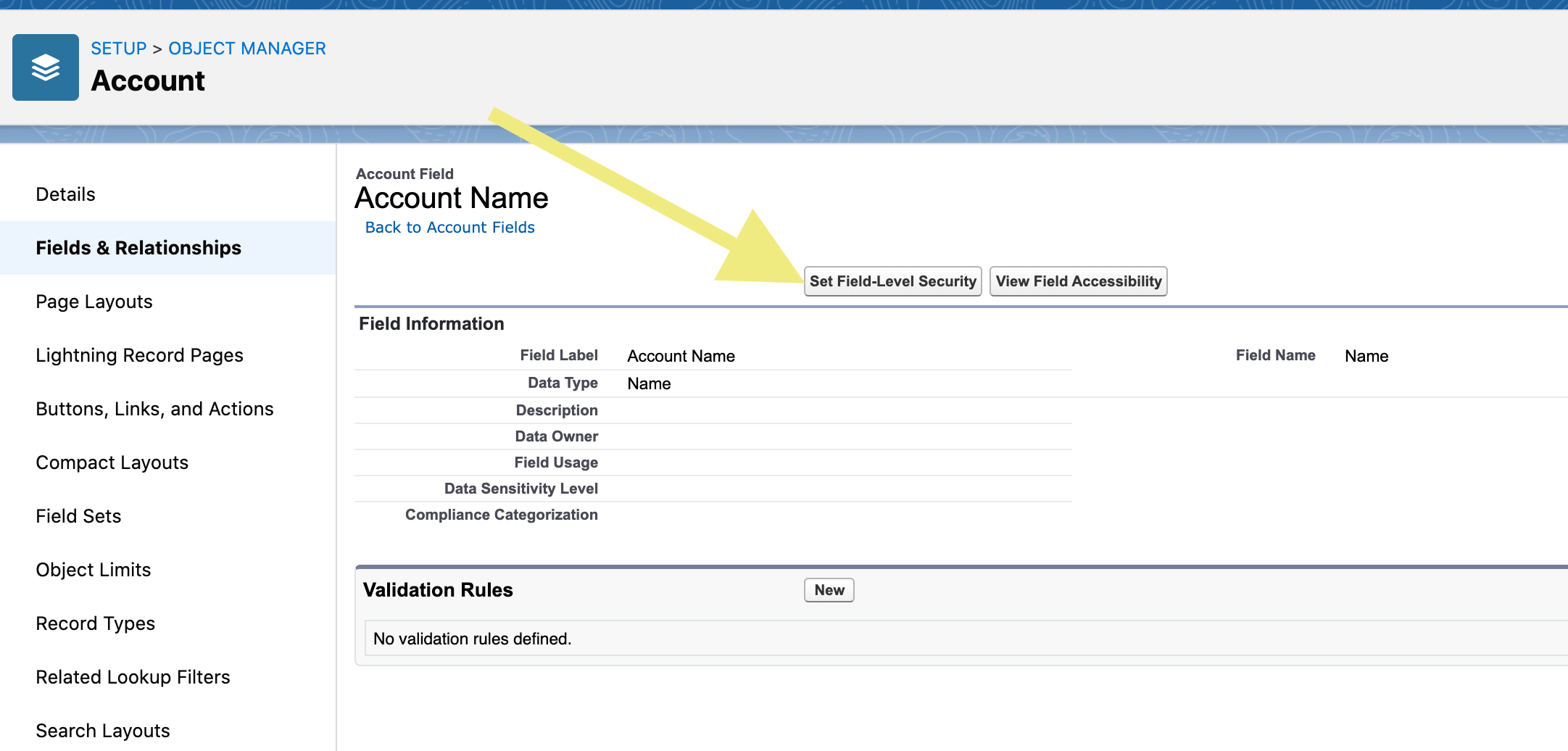Image resolution: width=1568 pixels, height=751 pixels.
Task: Open Buttons, Links, and Actions
Action: click(154, 408)
